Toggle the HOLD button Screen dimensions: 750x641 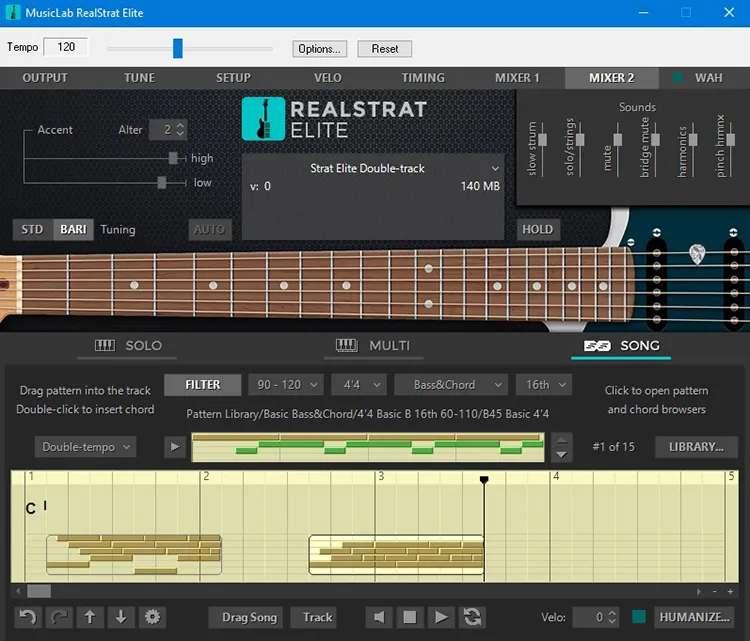click(x=538, y=230)
